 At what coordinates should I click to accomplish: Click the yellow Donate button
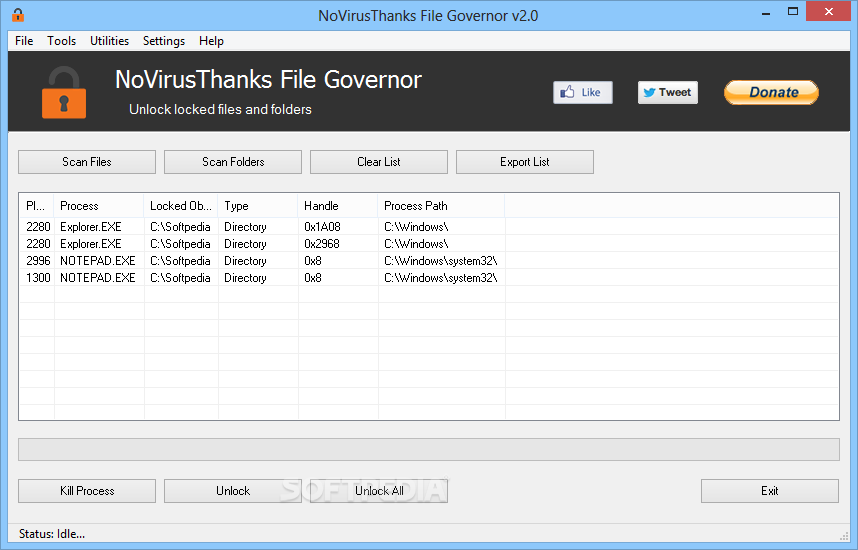pos(772,92)
